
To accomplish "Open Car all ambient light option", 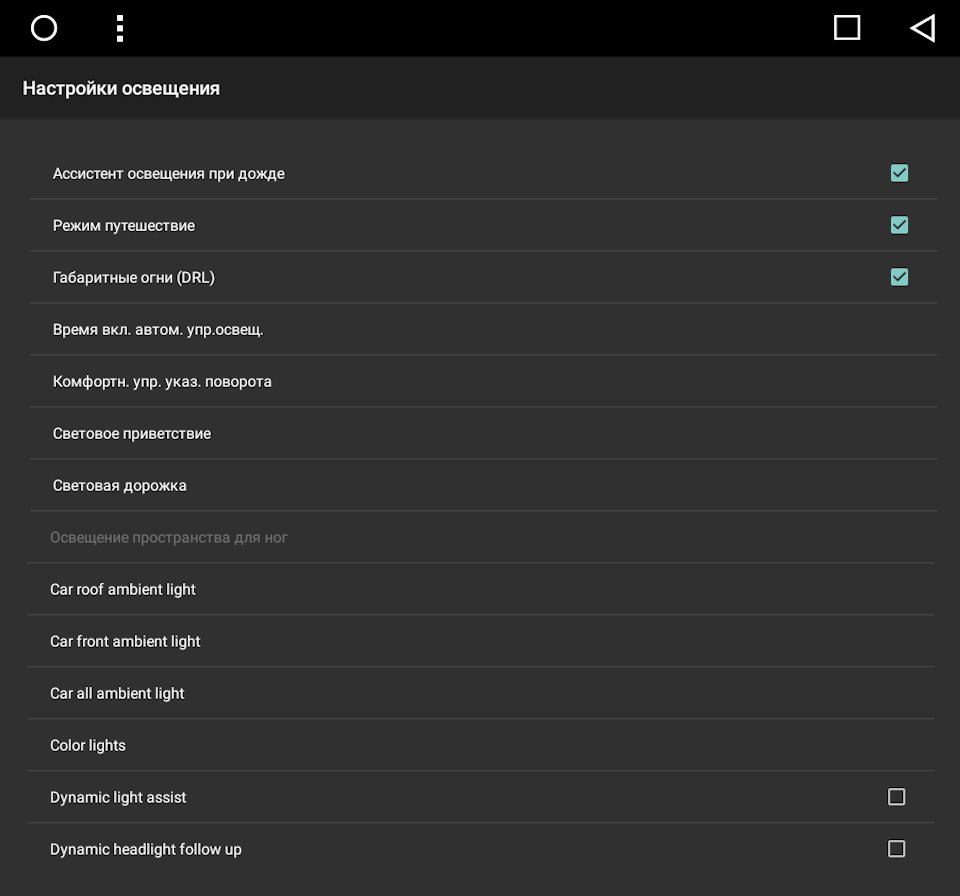I will [481, 694].
